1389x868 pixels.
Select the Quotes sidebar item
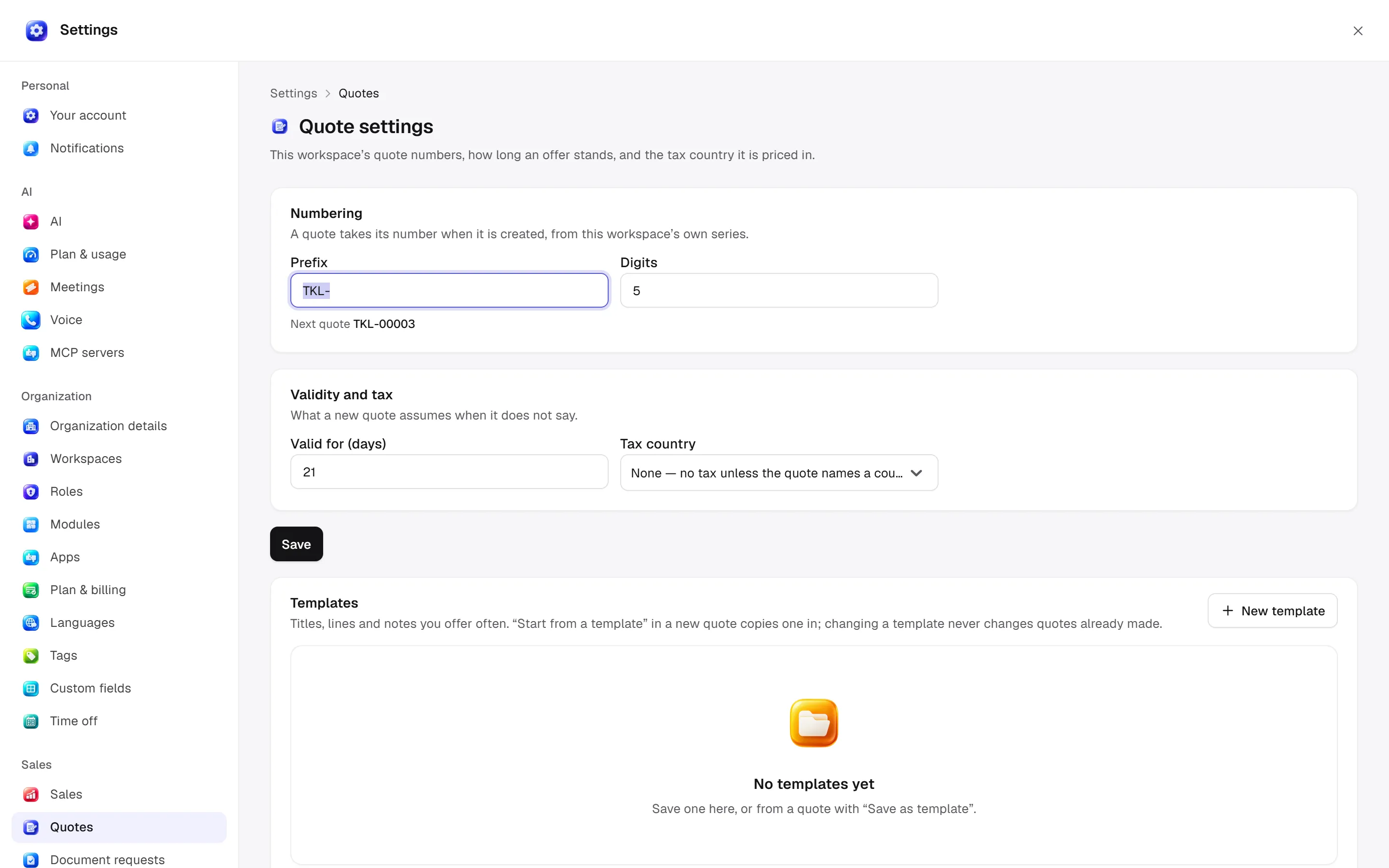pyautogui.click(x=119, y=827)
